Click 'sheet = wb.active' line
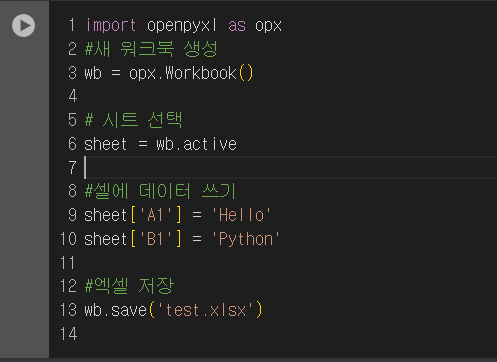The height and width of the screenshot is (362, 497). coord(160,144)
